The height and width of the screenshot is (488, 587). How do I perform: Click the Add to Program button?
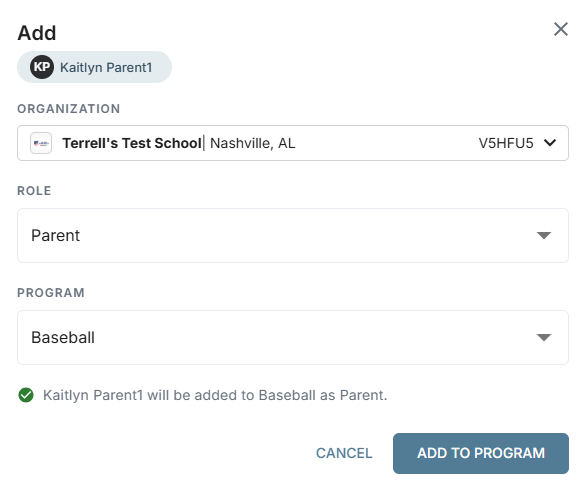tap(481, 453)
